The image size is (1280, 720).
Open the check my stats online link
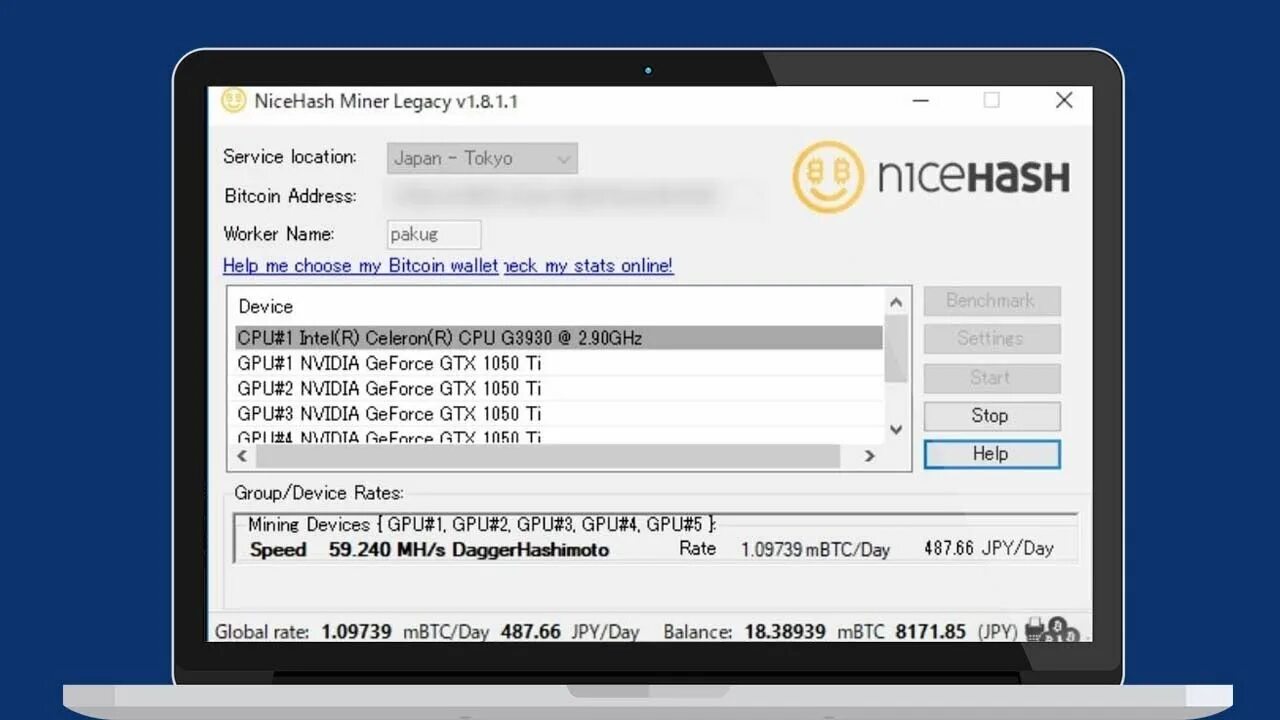588,265
